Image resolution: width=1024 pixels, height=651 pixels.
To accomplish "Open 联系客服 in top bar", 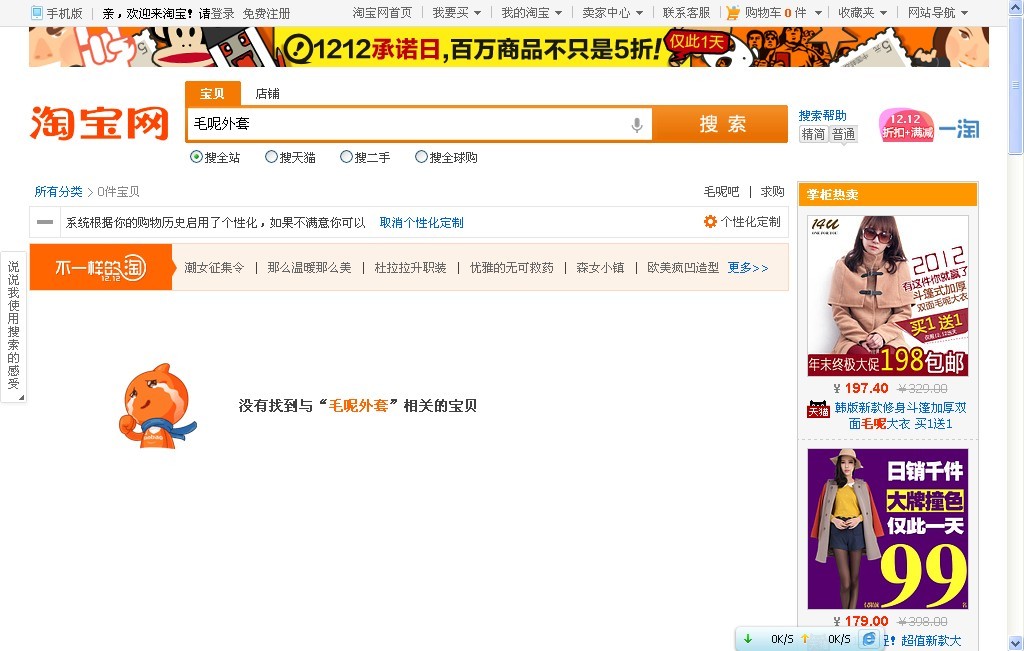I will 686,12.
